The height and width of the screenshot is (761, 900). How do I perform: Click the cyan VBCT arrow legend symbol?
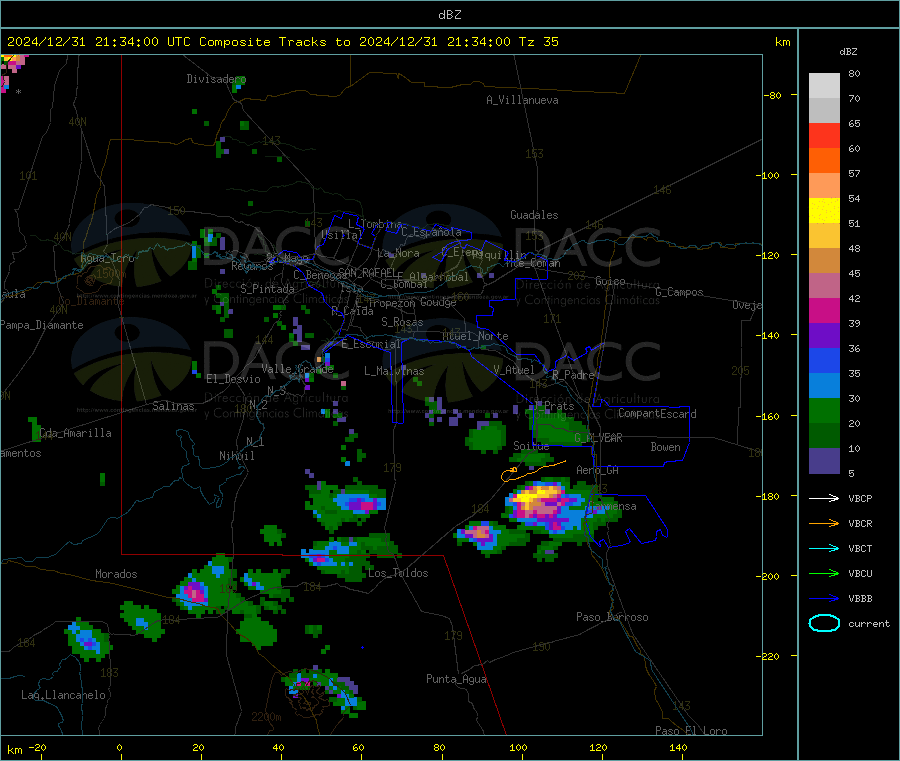[824, 548]
